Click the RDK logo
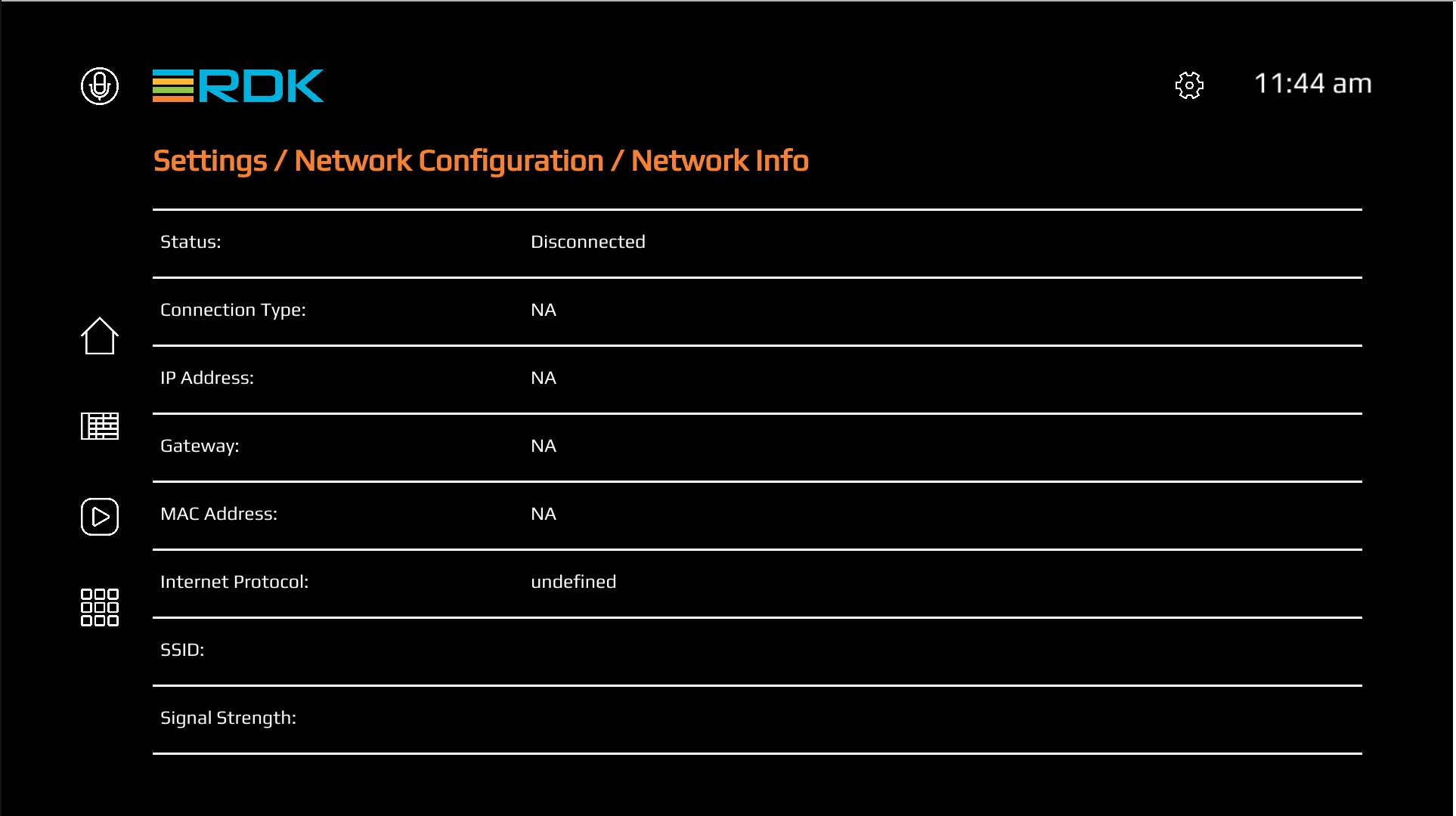 [x=238, y=86]
